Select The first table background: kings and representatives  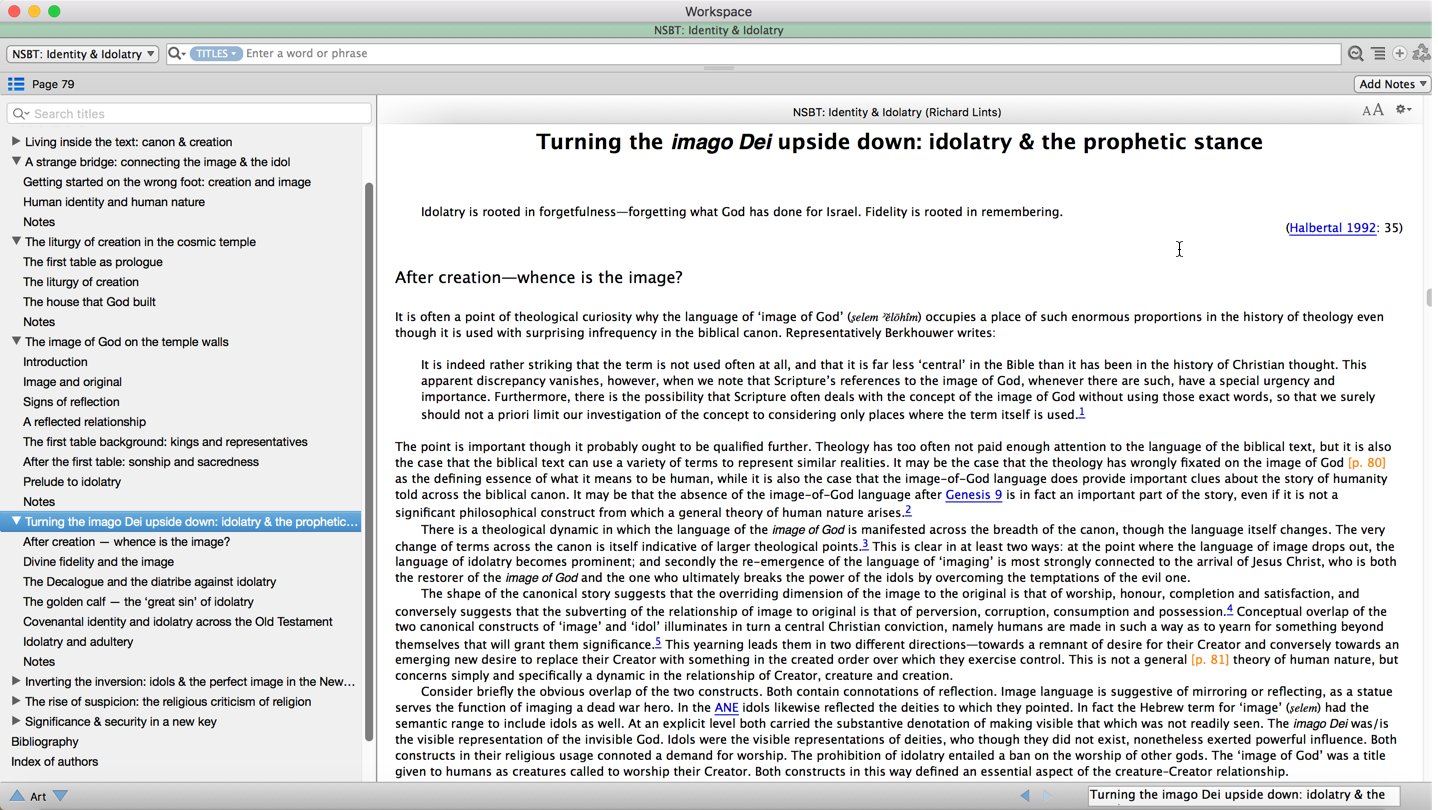[x=165, y=442]
